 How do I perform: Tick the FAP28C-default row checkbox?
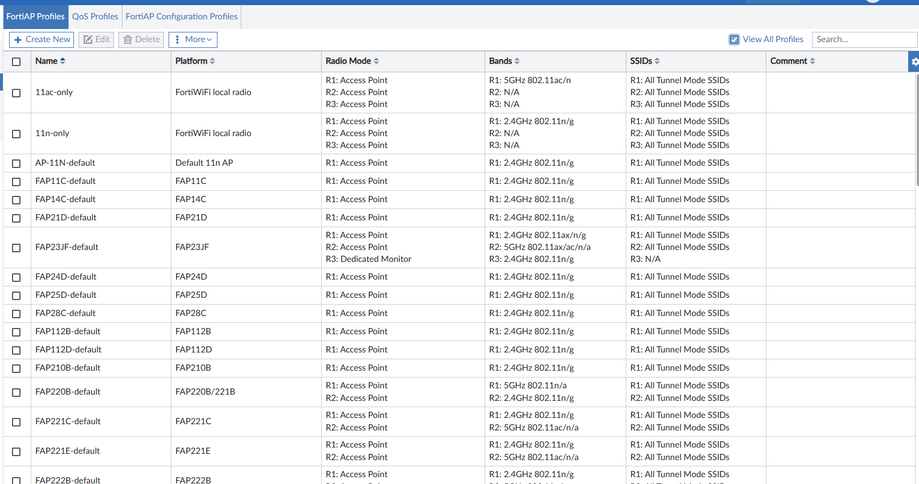[16, 313]
